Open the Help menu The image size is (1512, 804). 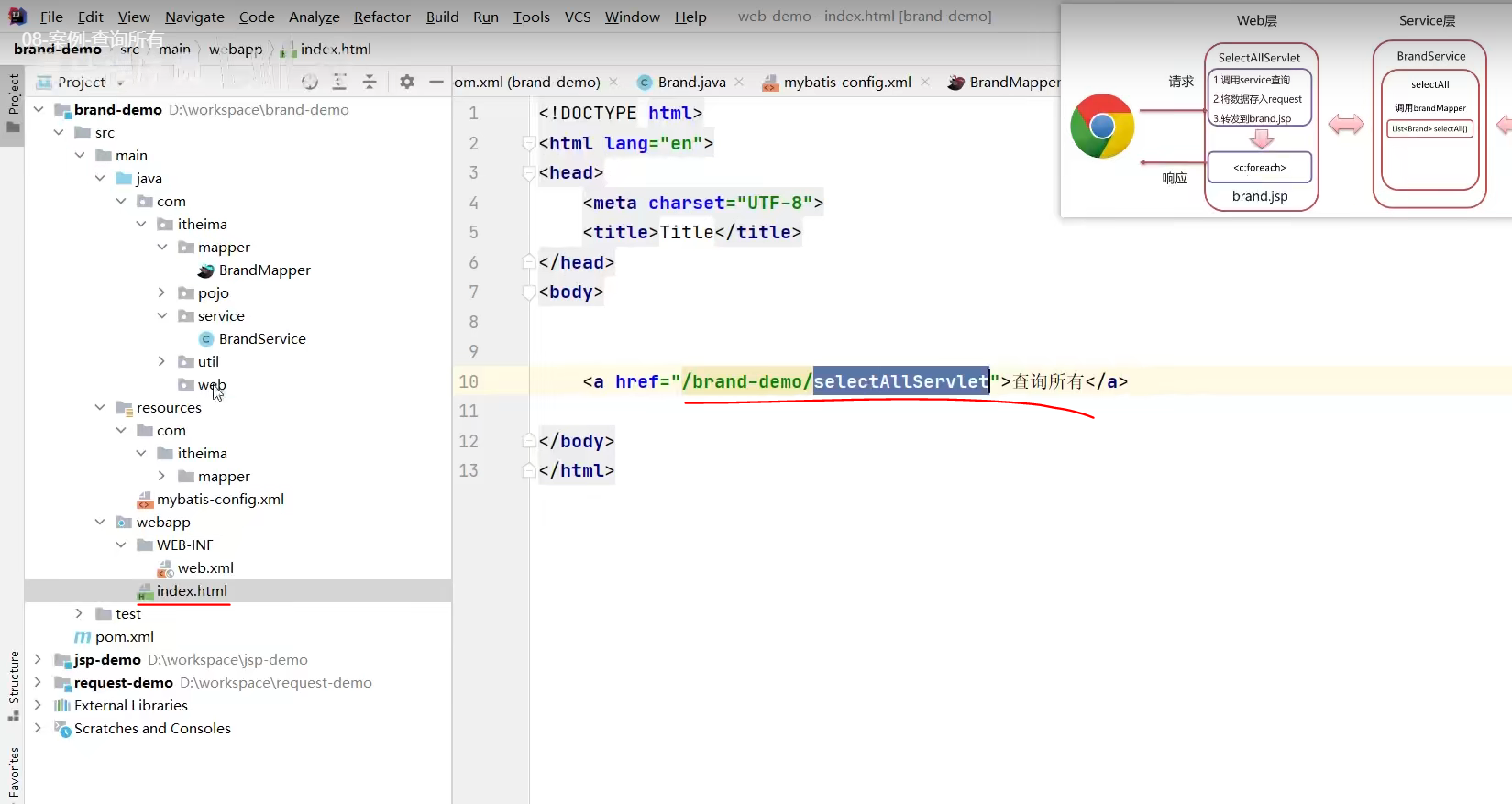690,17
